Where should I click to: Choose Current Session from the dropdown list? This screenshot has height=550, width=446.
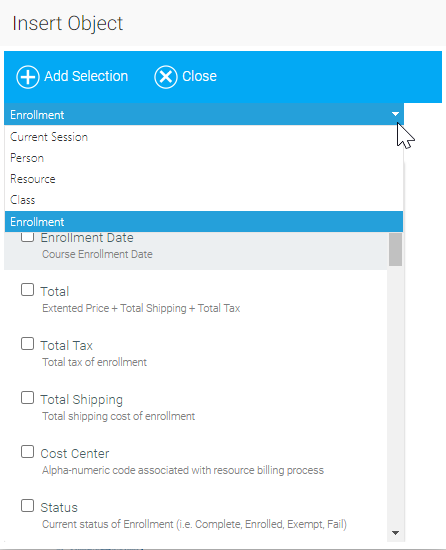[204, 137]
